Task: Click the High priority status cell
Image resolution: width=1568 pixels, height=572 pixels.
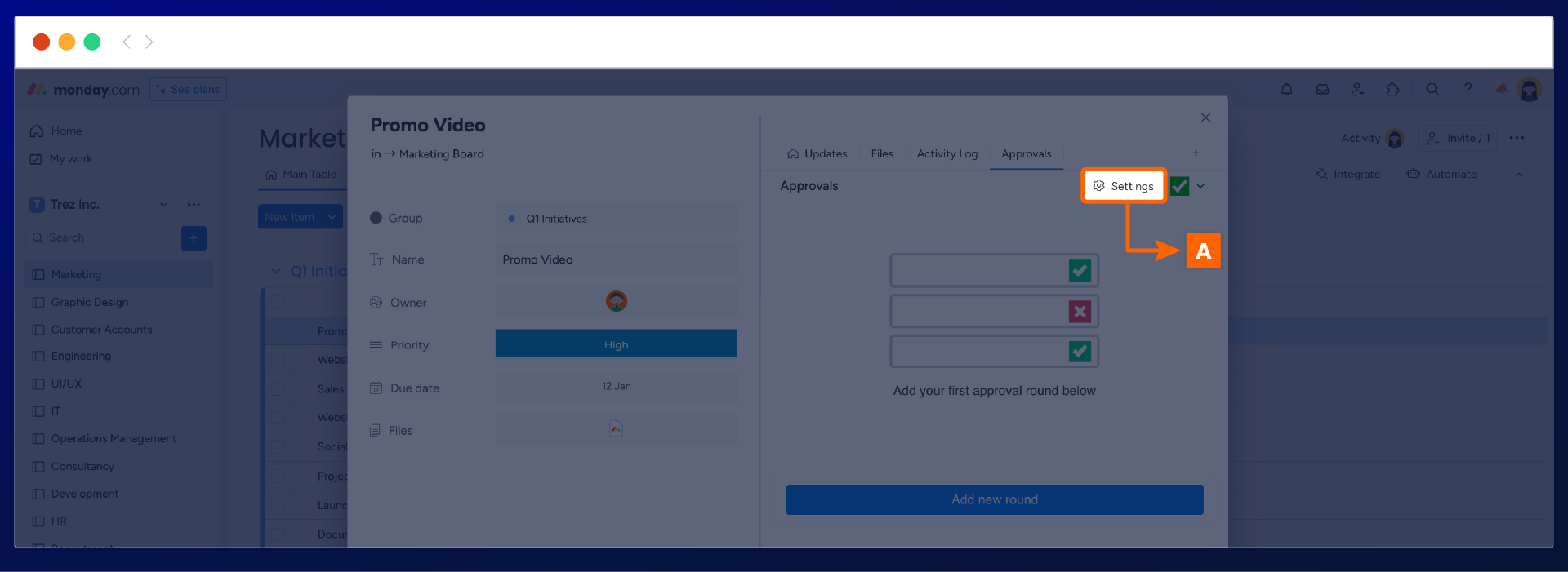Action: pos(616,344)
